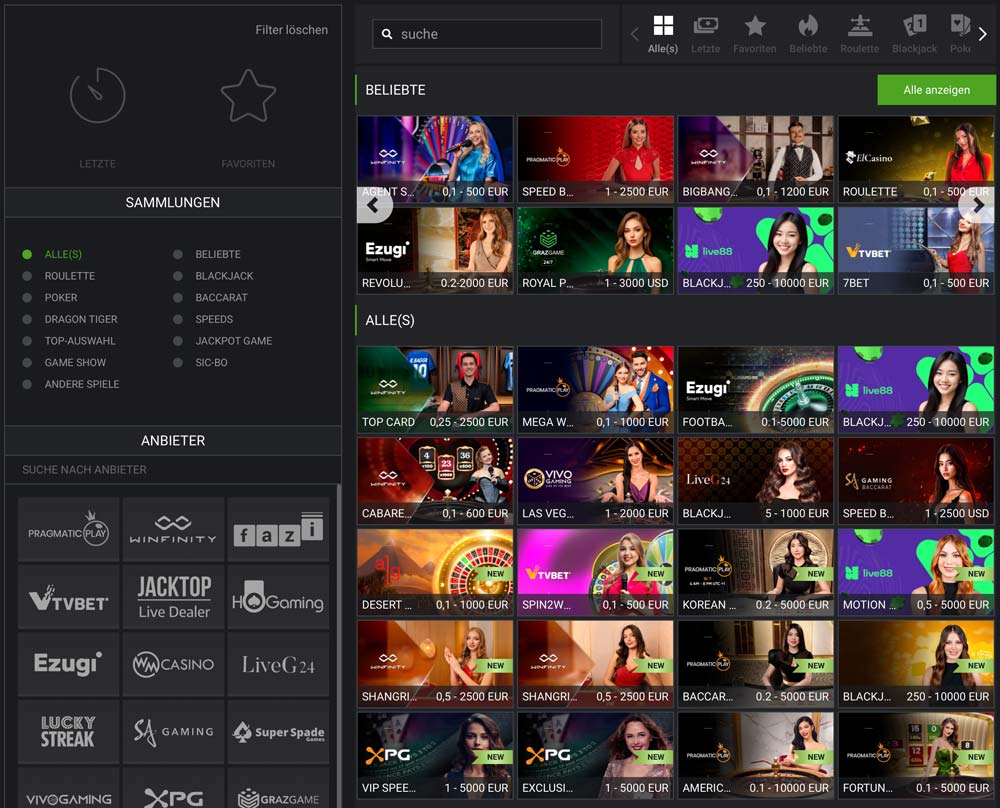Select the GrazGame provider logo
The image size is (1000, 808).
point(278,788)
